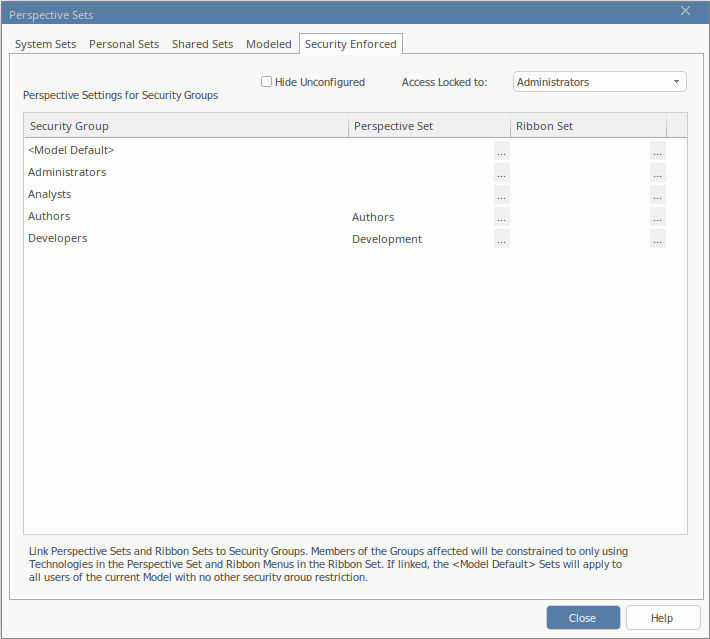Open Perspective Set browse button for Developers
Screen dimensions: 710x639
click(x=501, y=239)
